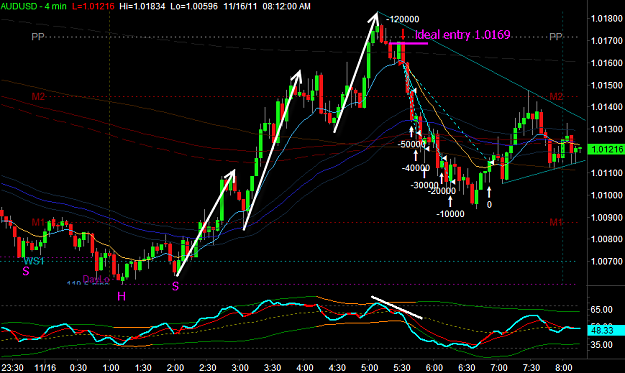Click the 2:00 time axis label
The height and width of the screenshot is (373, 625).
(175, 367)
